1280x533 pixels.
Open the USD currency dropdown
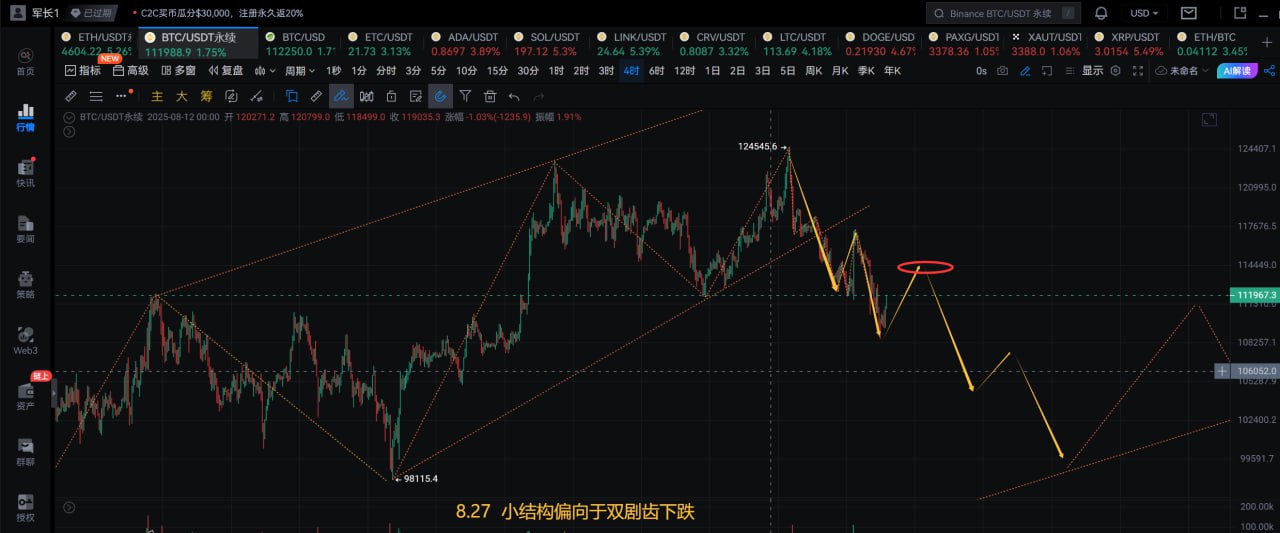(x=1144, y=13)
